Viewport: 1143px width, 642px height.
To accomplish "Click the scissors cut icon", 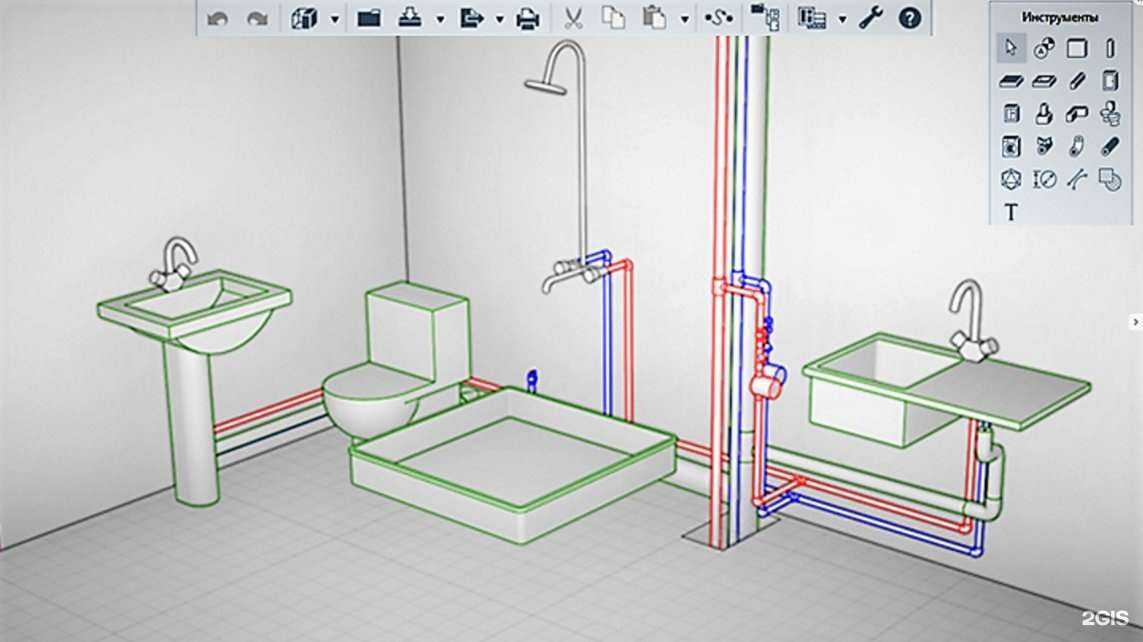I will [573, 18].
